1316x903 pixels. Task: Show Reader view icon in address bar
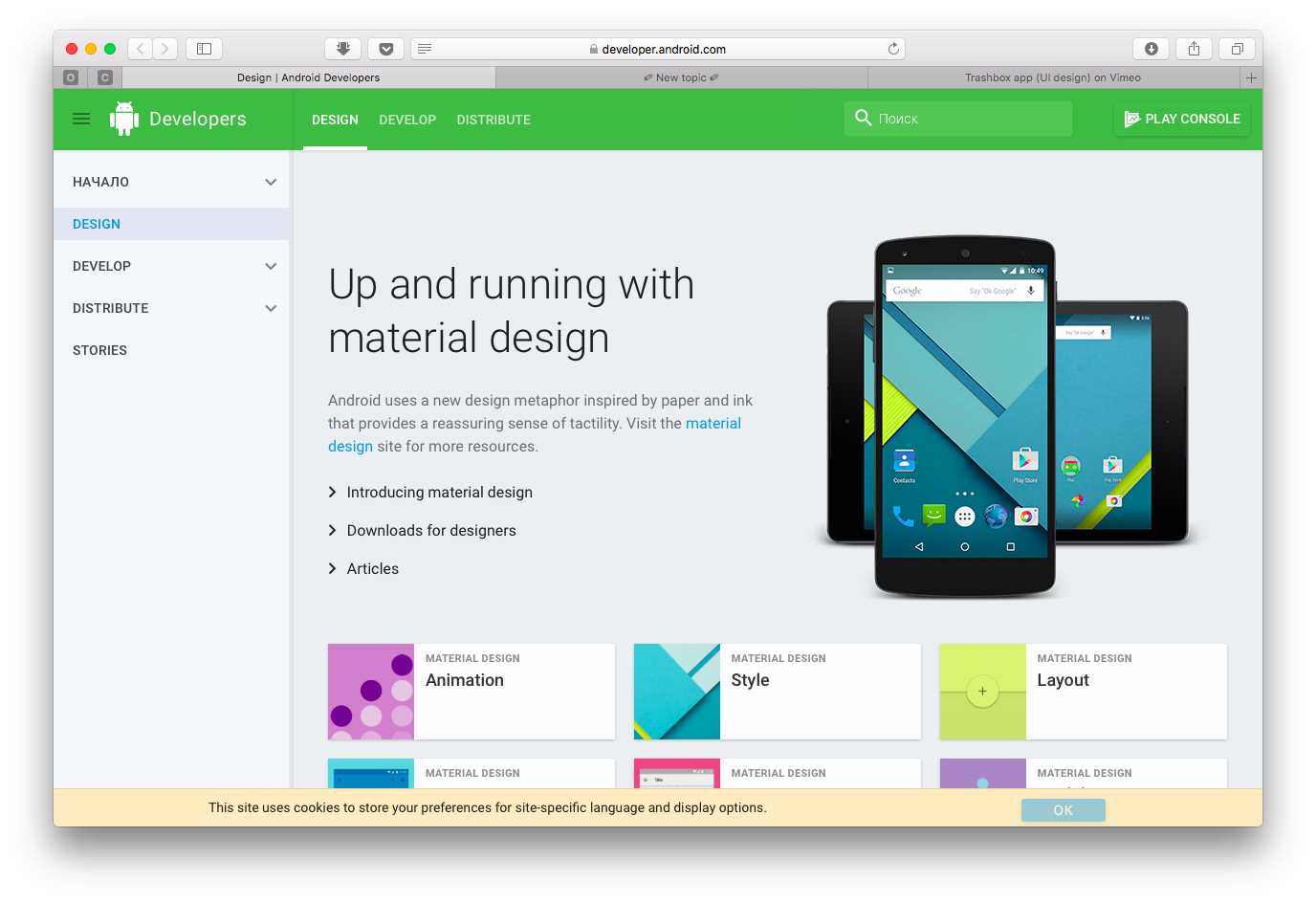(425, 48)
